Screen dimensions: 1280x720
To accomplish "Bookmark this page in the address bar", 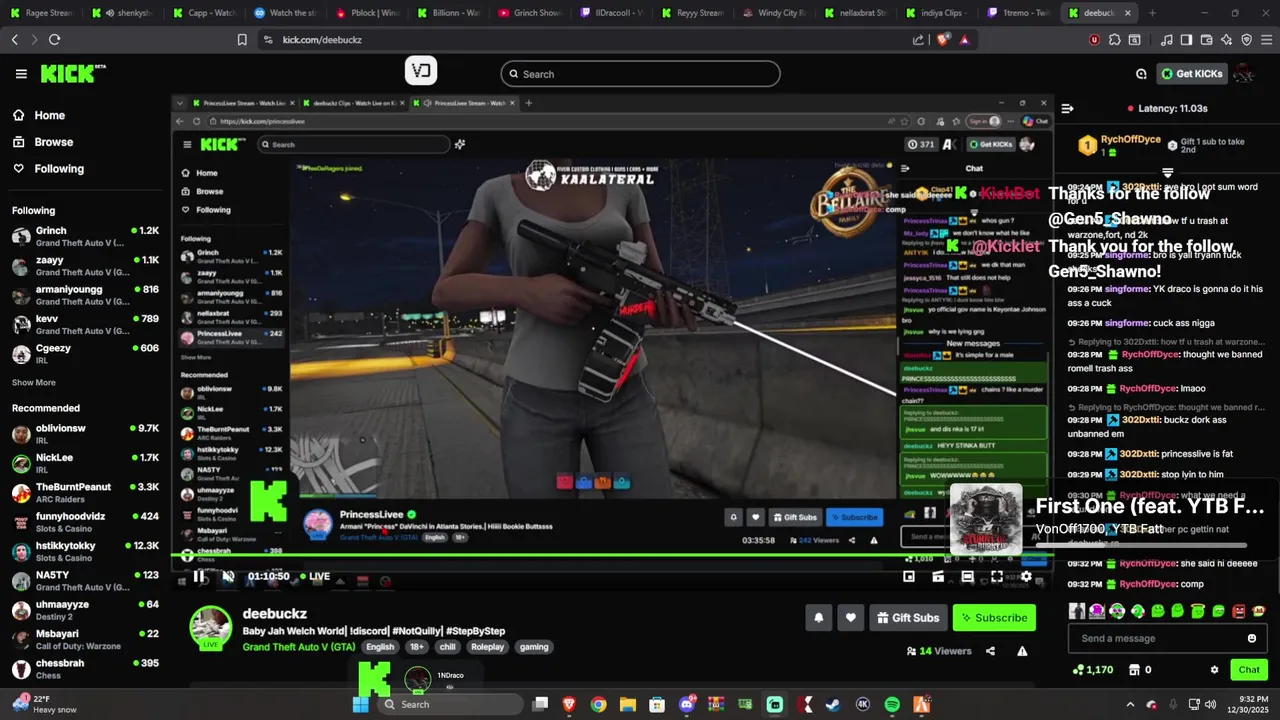I will 242,40.
